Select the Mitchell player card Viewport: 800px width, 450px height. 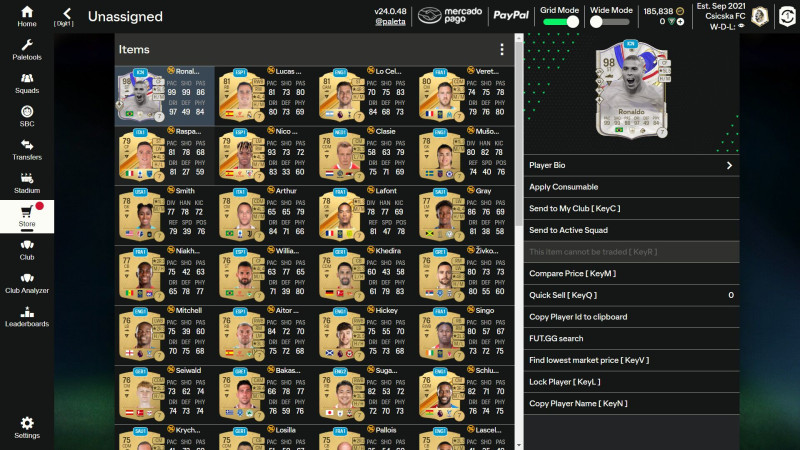pyautogui.click(x=165, y=334)
